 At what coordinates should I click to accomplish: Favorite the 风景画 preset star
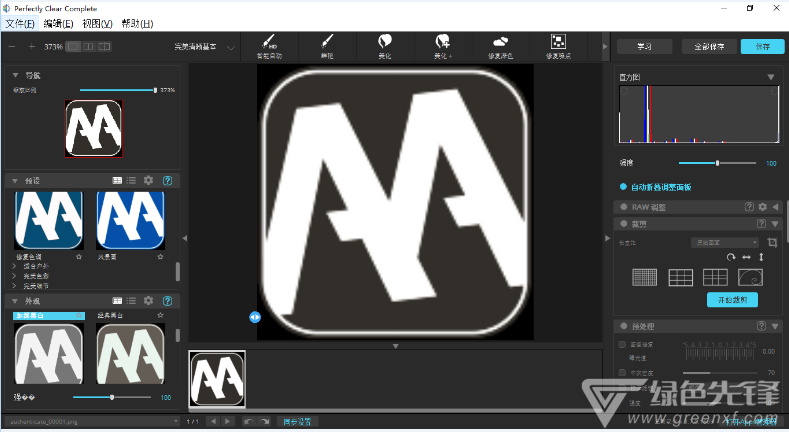click(160, 256)
